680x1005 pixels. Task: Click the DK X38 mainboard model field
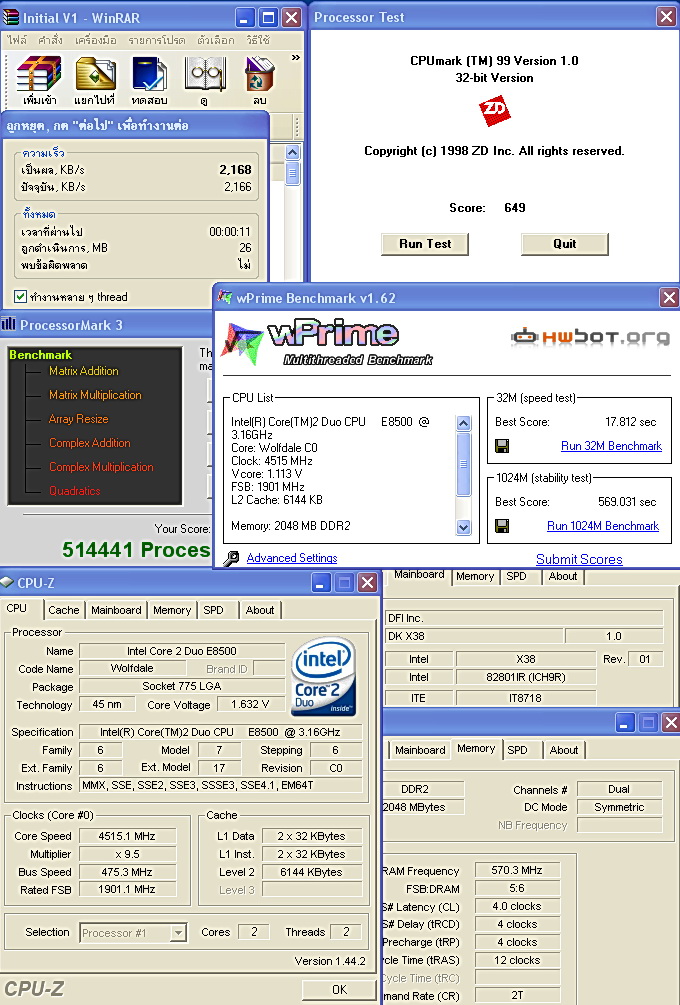click(x=474, y=636)
